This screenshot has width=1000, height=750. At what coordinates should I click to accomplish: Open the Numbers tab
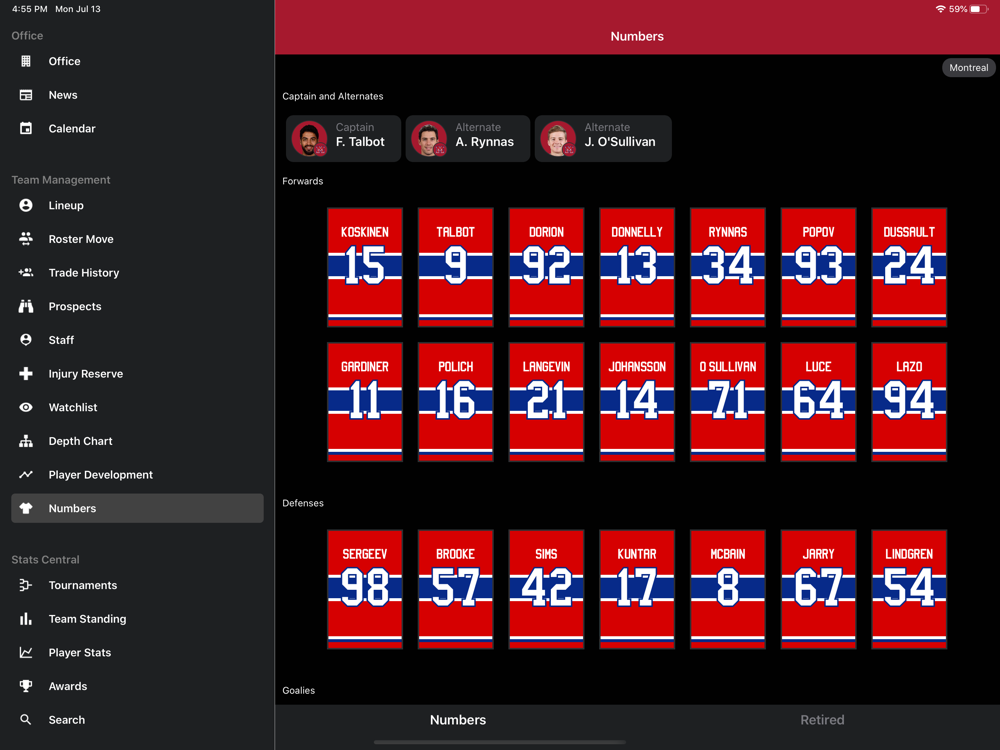pos(458,719)
